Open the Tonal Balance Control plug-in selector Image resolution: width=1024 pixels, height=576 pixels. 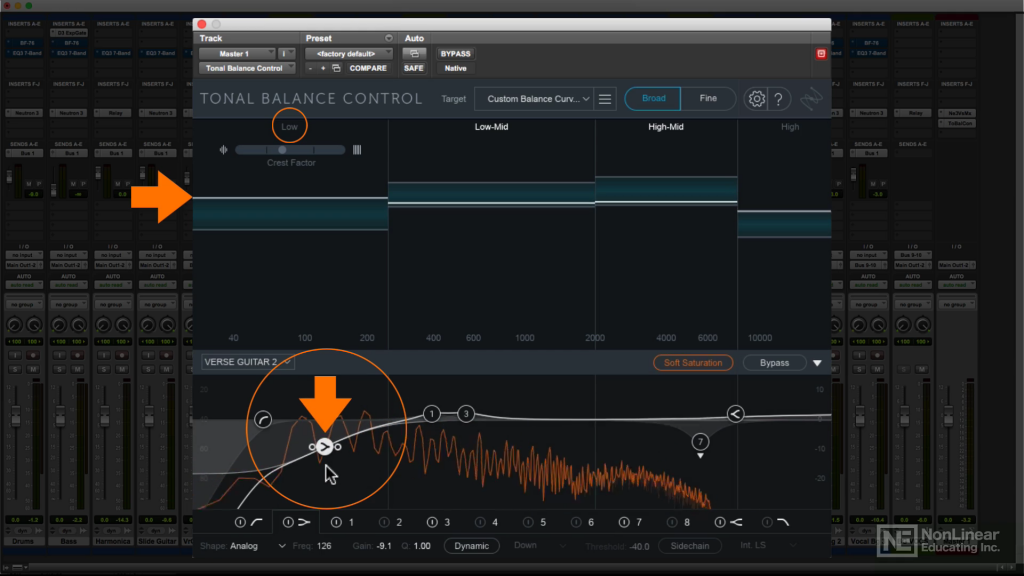point(247,68)
